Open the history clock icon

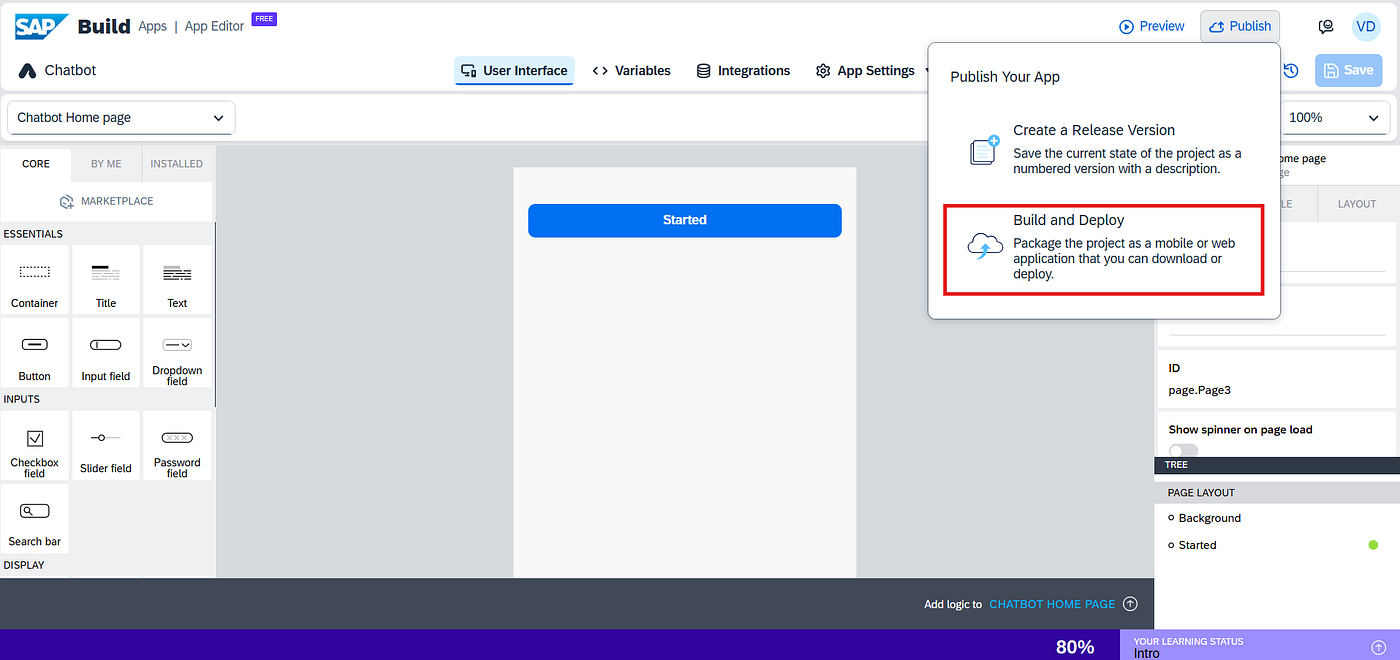click(1291, 70)
